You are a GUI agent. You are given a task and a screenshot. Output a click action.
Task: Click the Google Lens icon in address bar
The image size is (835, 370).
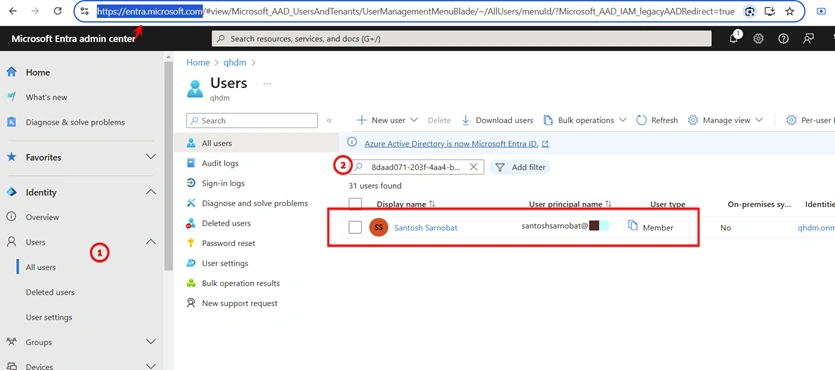[750, 11]
